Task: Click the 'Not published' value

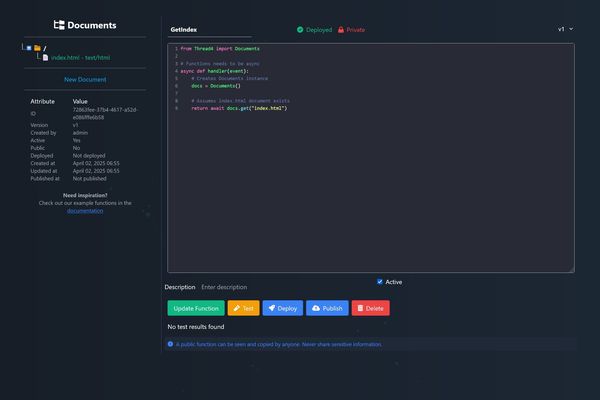Action: (90, 178)
